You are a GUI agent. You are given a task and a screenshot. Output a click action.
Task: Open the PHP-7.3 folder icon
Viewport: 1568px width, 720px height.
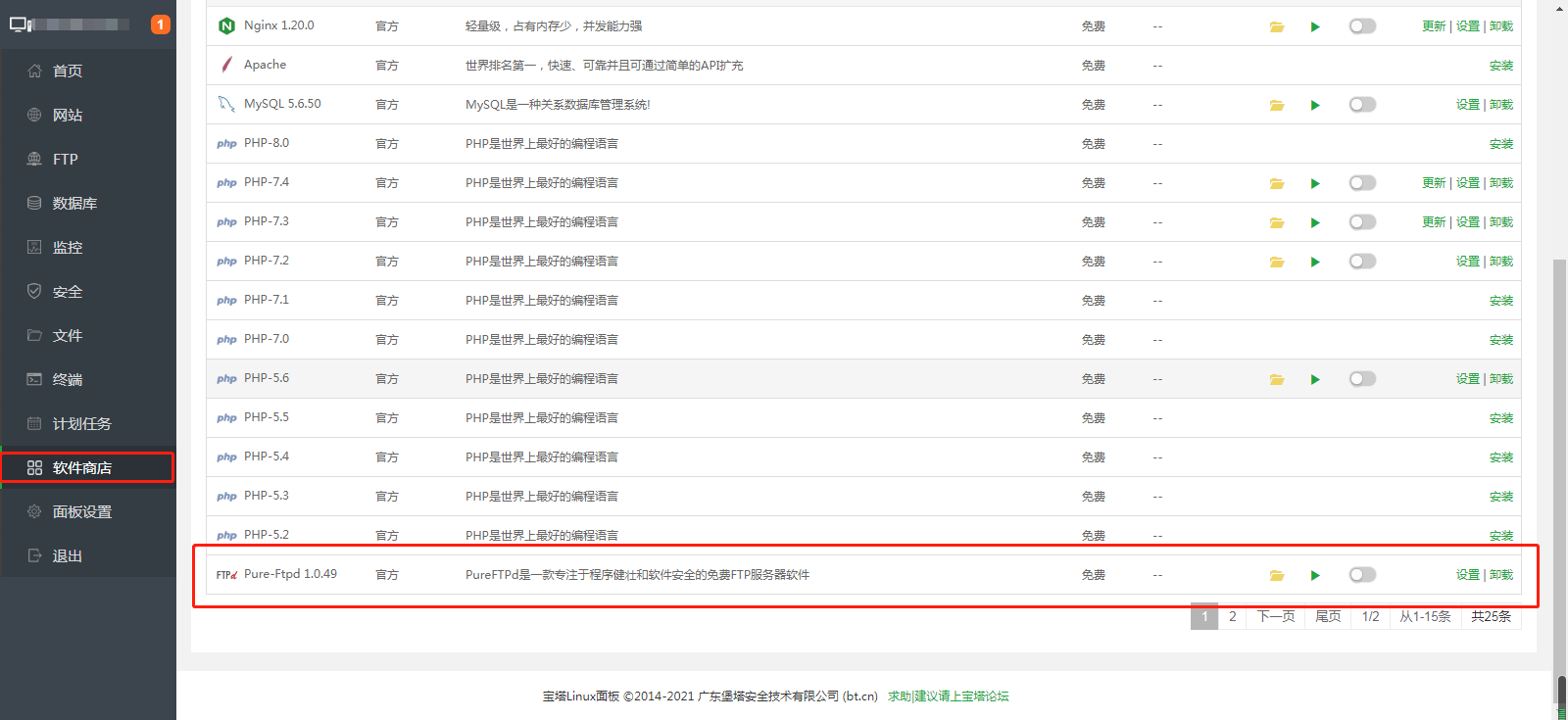[x=1277, y=222]
